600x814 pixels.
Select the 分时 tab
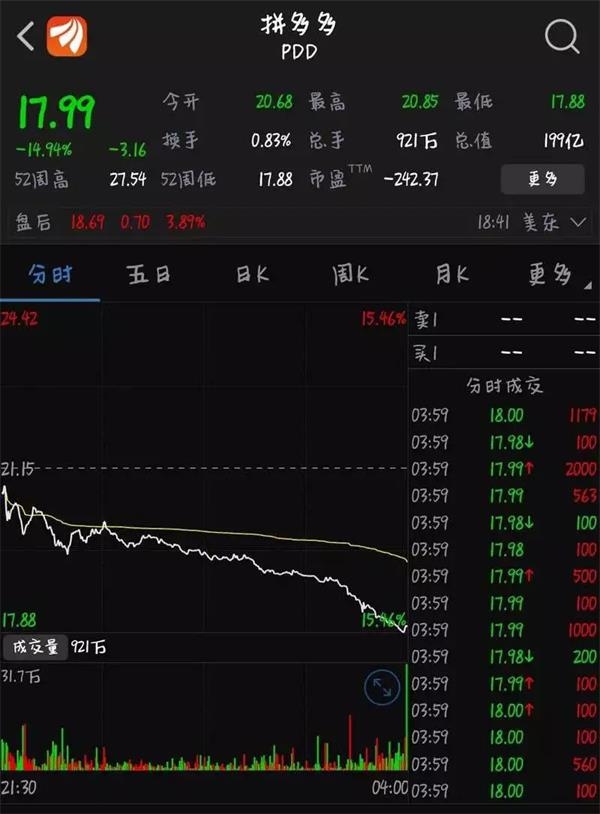50,274
